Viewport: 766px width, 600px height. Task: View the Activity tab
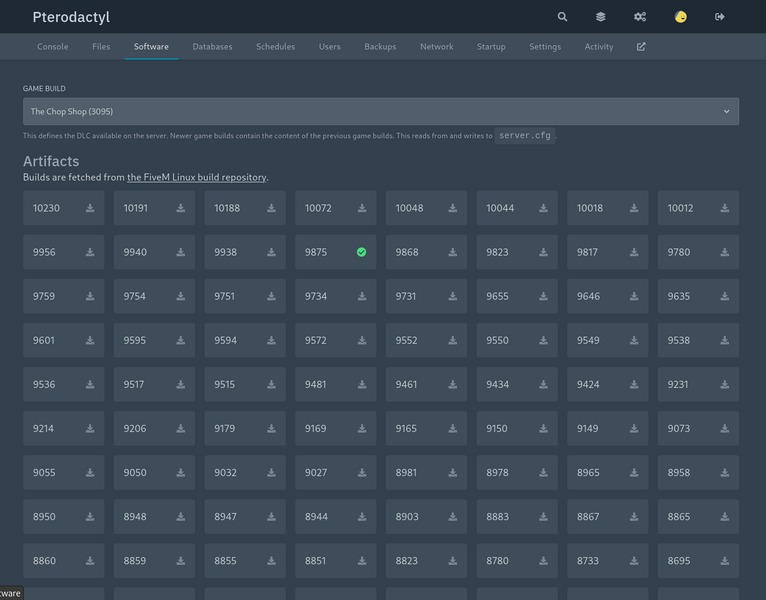[599, 46]
